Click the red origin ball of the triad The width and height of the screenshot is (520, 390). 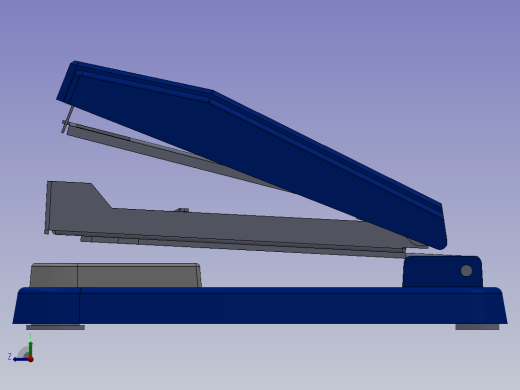coord(31,359)
